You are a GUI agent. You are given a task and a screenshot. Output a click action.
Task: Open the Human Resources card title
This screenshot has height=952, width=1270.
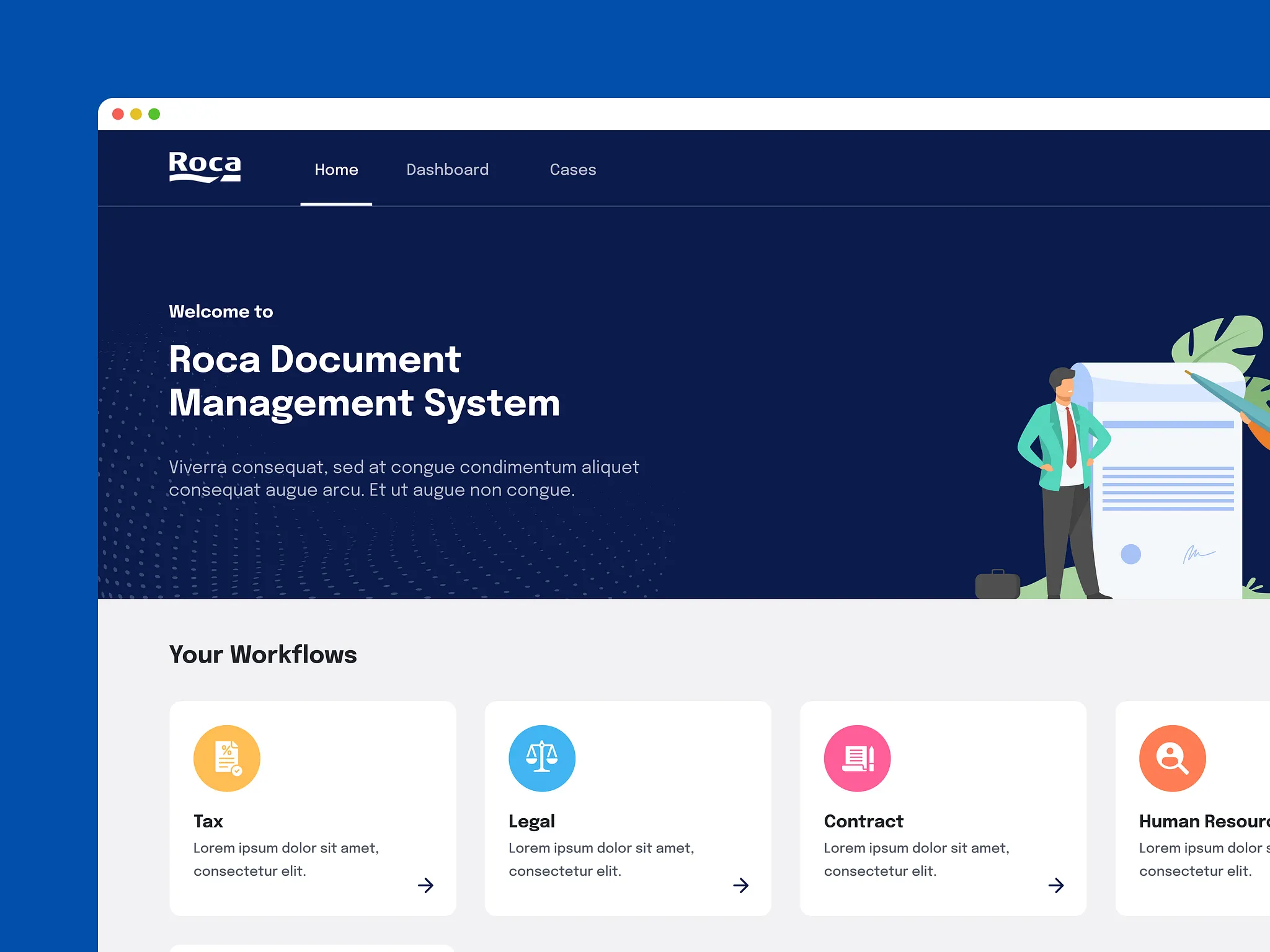click(x=1203, y=821)
